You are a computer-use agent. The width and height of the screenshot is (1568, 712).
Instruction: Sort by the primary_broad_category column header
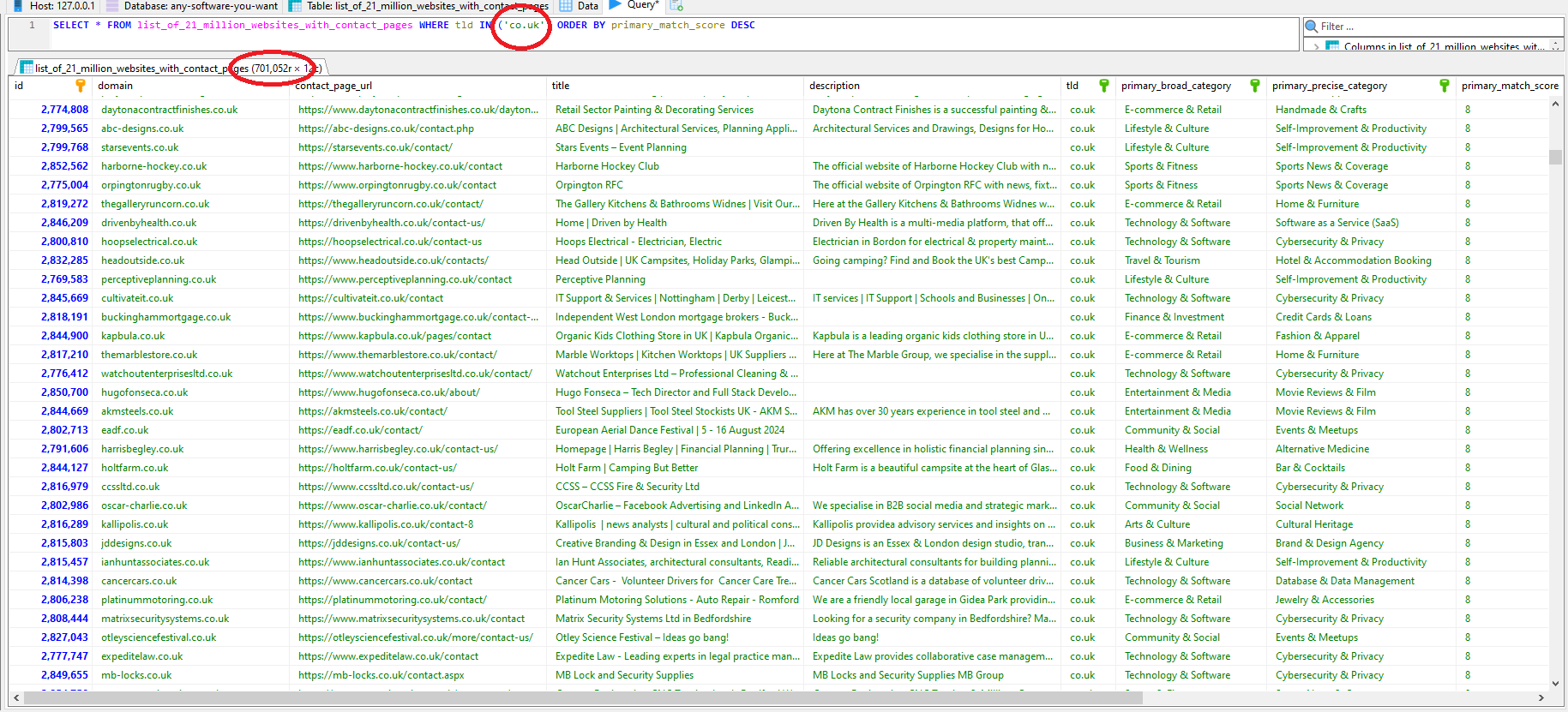[x=1191, y=86]
